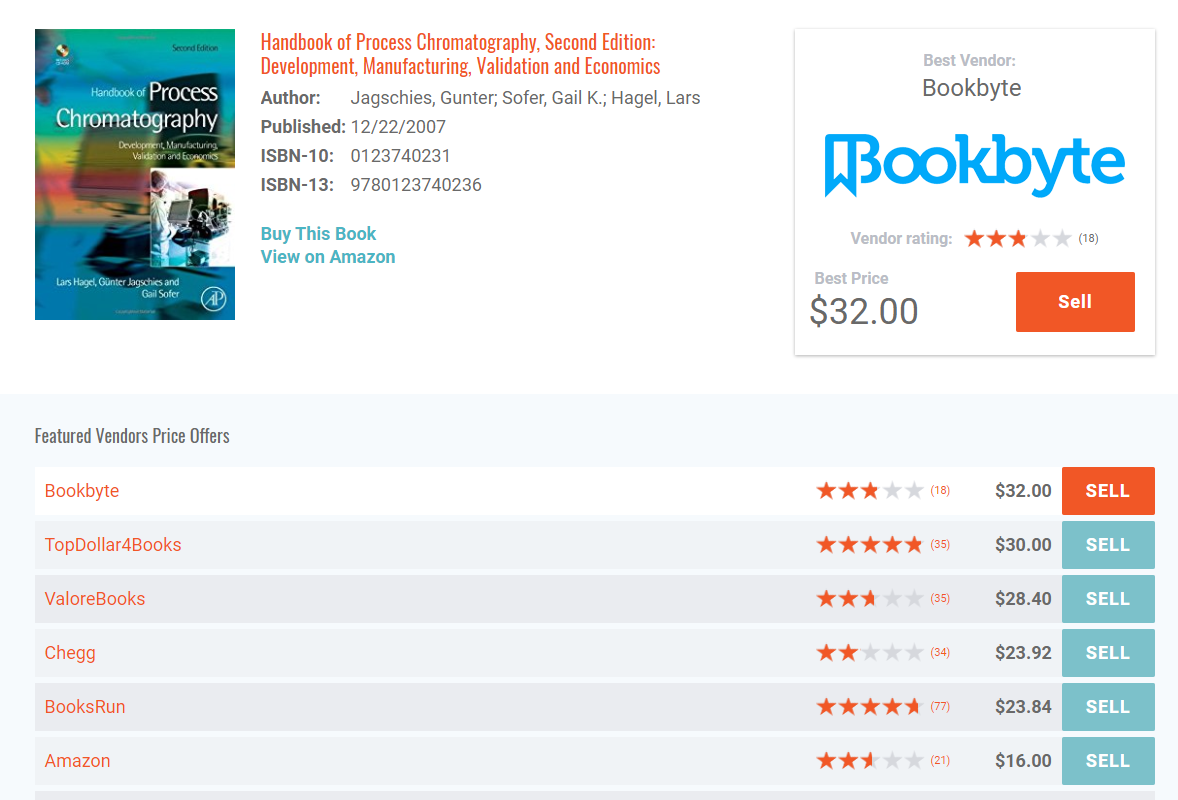
Task: Click SELL button for ValoreBooks
Action: [x=1108, y=599]
